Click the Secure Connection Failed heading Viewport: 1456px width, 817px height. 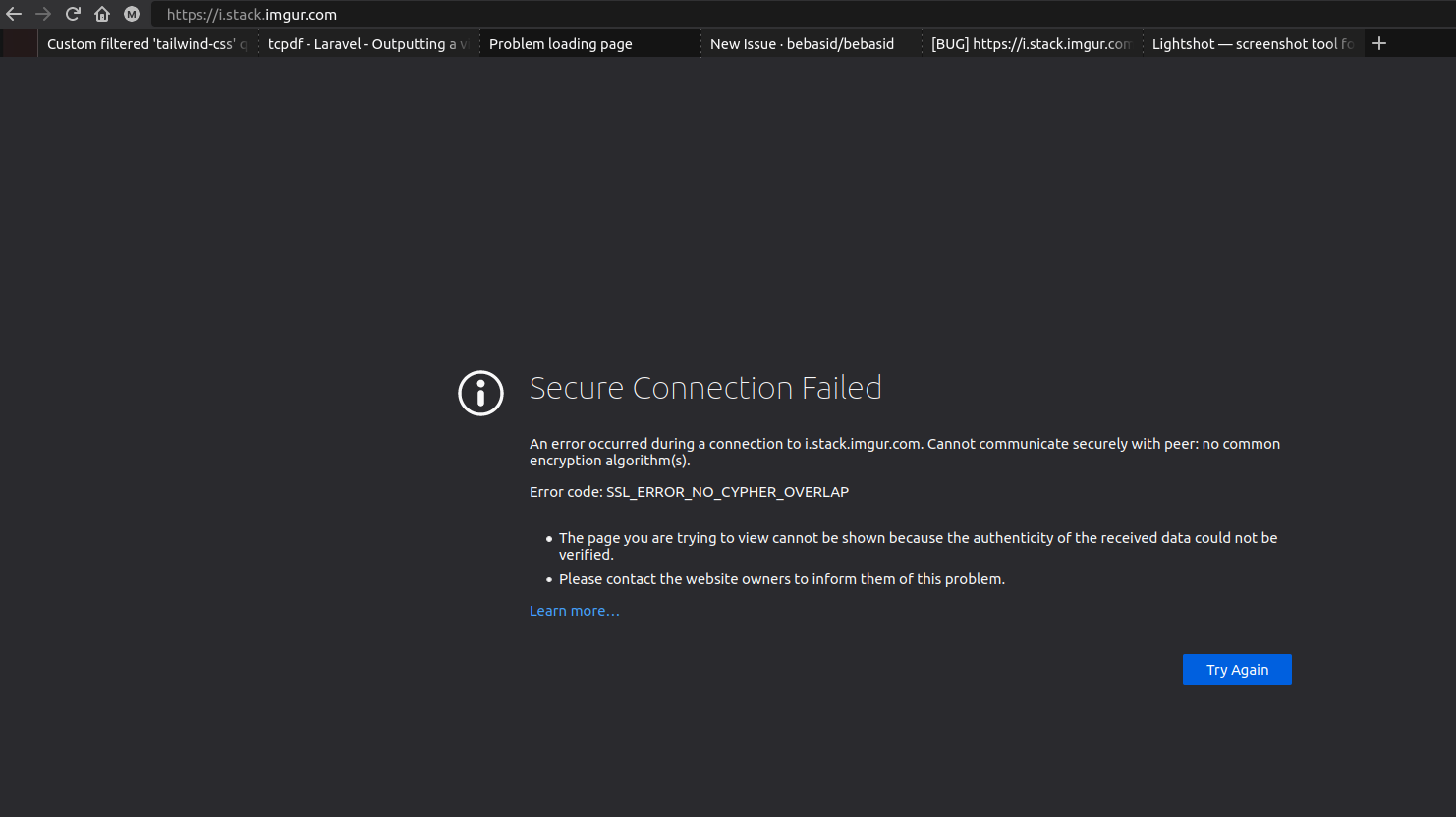coord(705,387)
